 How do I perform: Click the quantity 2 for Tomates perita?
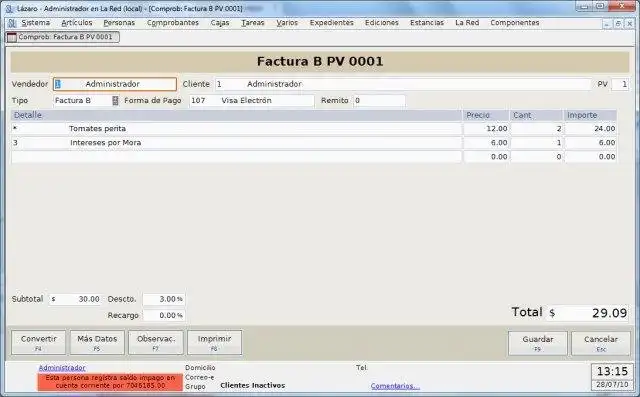(x=536, y=129)
